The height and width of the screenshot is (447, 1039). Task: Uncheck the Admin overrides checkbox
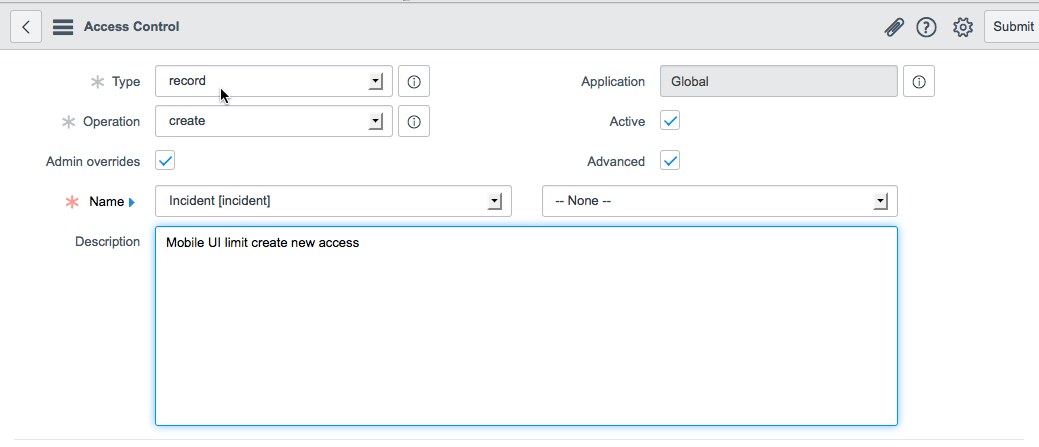click(x=165, y=160)
